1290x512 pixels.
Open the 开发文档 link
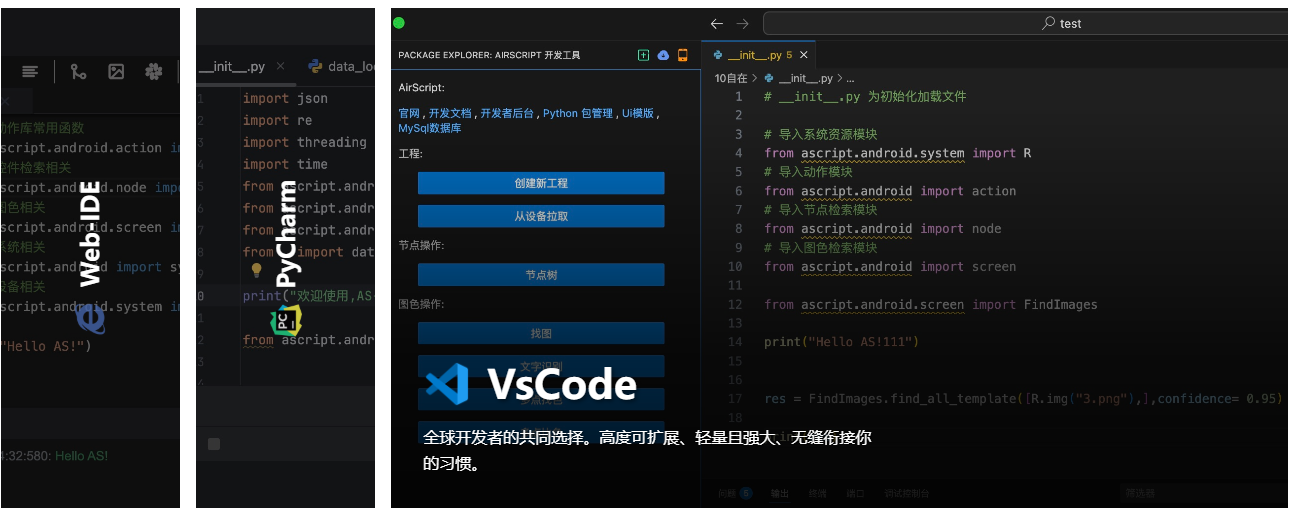point(450,113)
